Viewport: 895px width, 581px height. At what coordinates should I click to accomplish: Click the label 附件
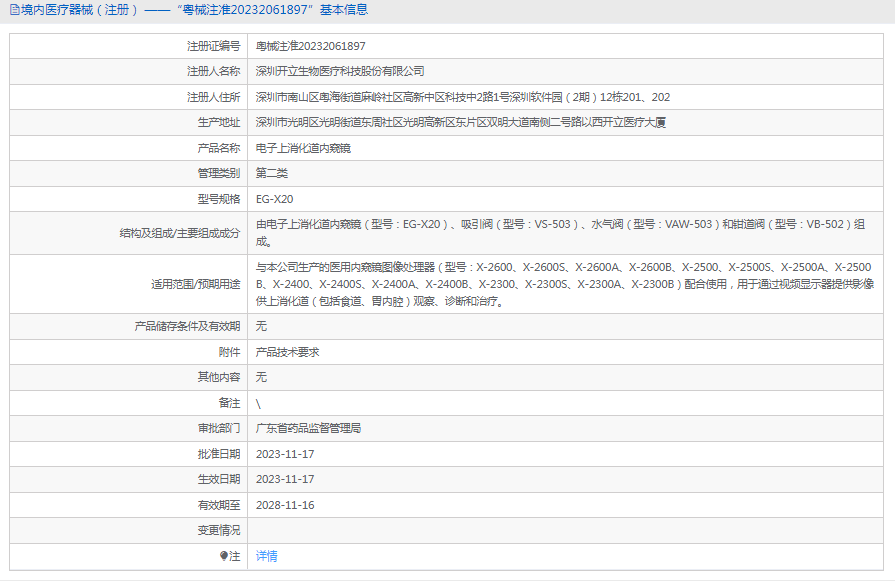[x=229, y=352]
